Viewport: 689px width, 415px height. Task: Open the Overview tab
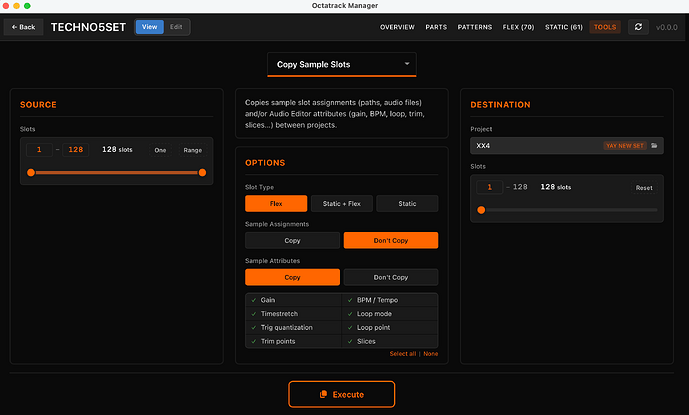(397, 27)
